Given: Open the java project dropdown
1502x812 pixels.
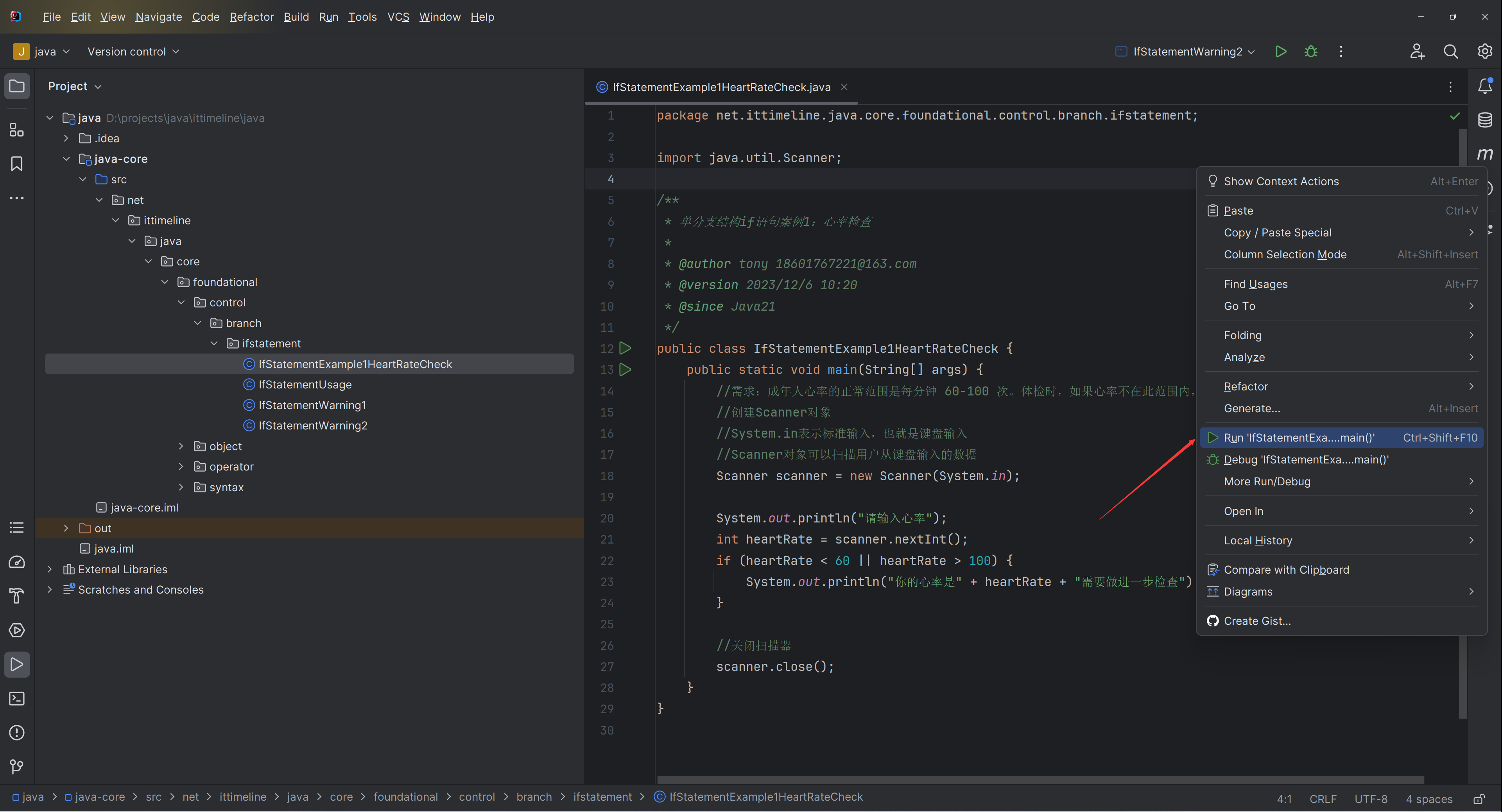Looking at the screenshot, I should (42, 51).
